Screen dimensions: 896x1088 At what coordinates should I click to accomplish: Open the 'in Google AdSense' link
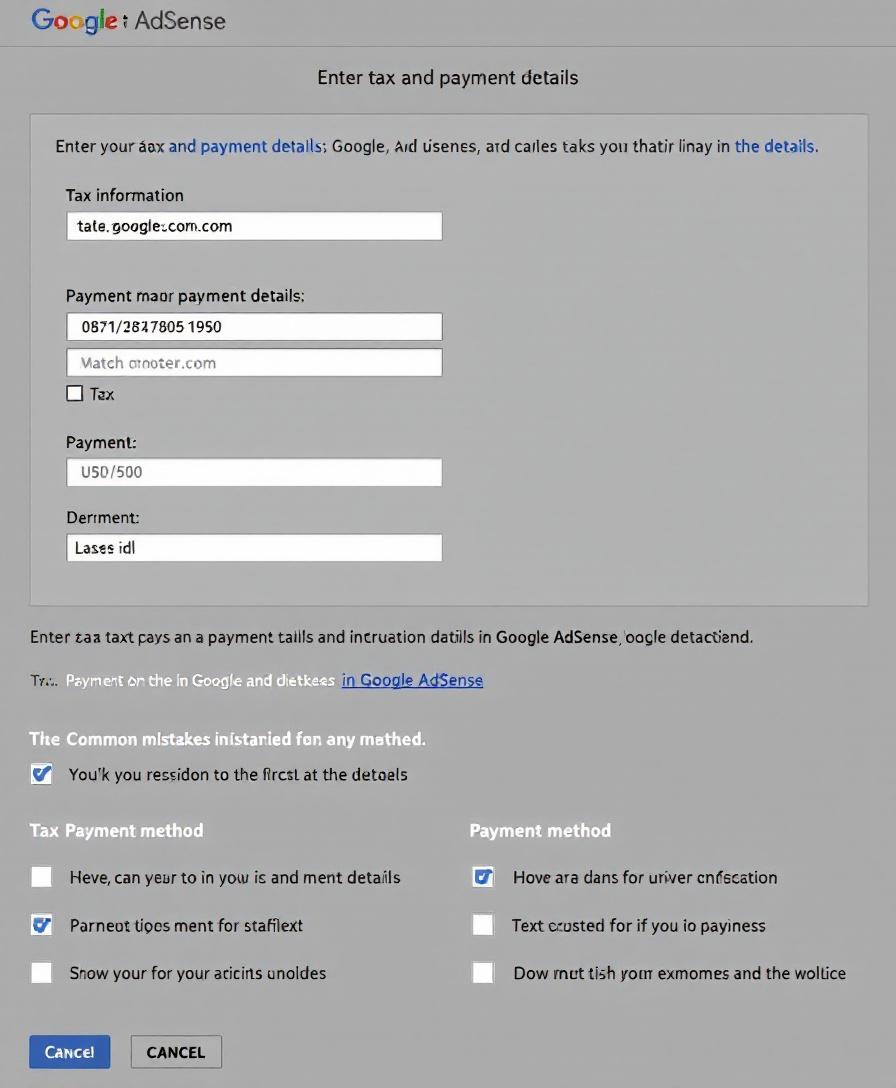(412, 680)
